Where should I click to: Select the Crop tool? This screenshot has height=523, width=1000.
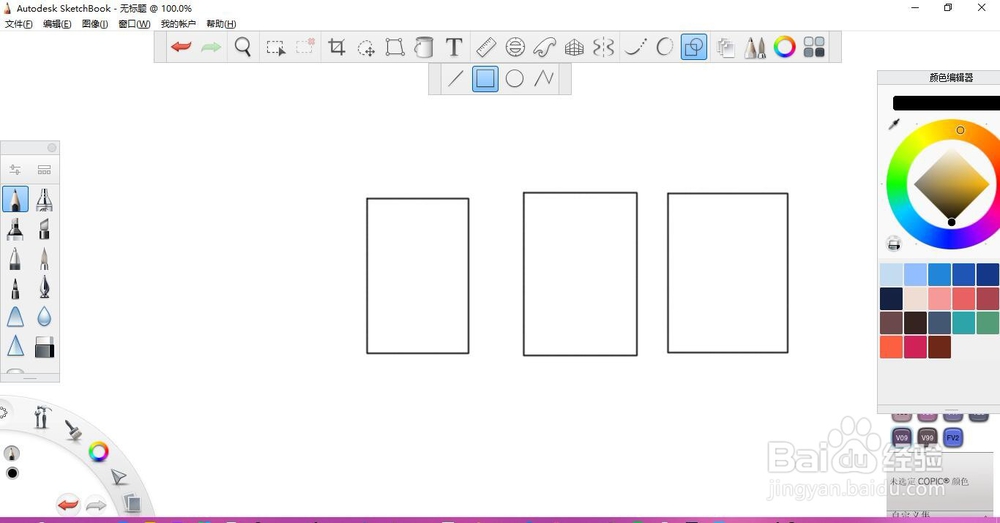click(x=336, y=47)
